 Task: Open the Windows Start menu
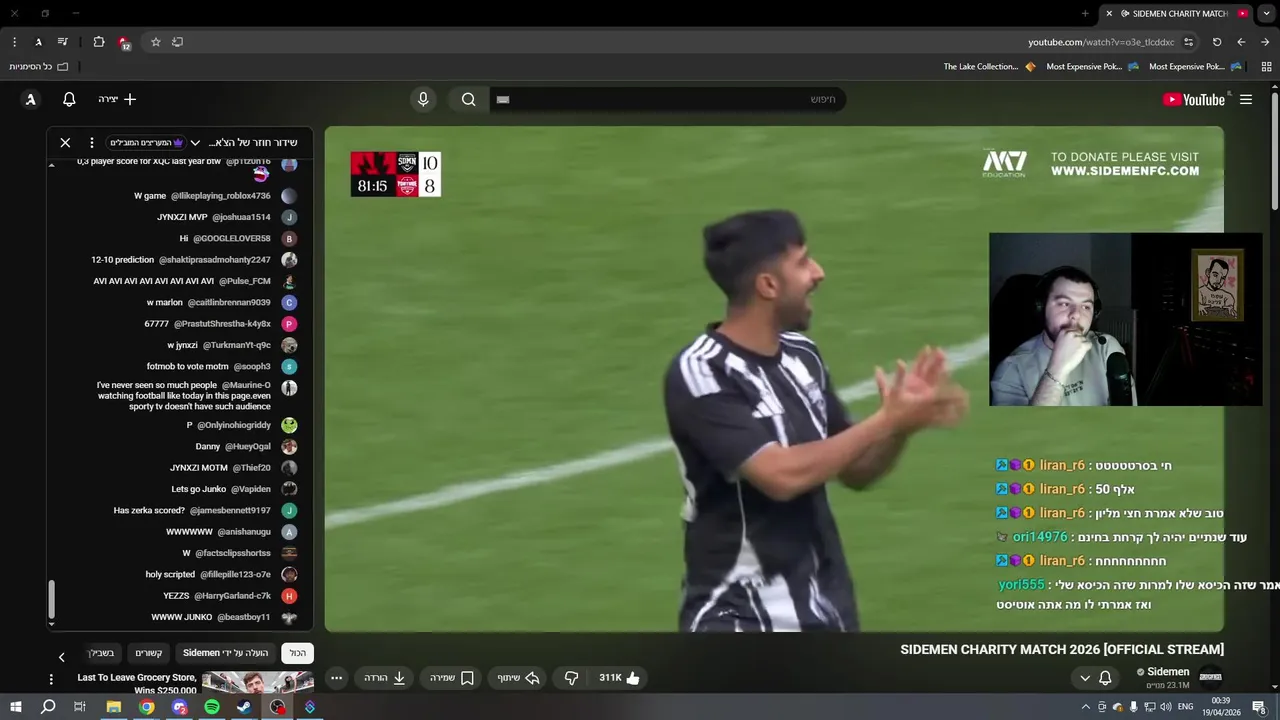point(15,707)
